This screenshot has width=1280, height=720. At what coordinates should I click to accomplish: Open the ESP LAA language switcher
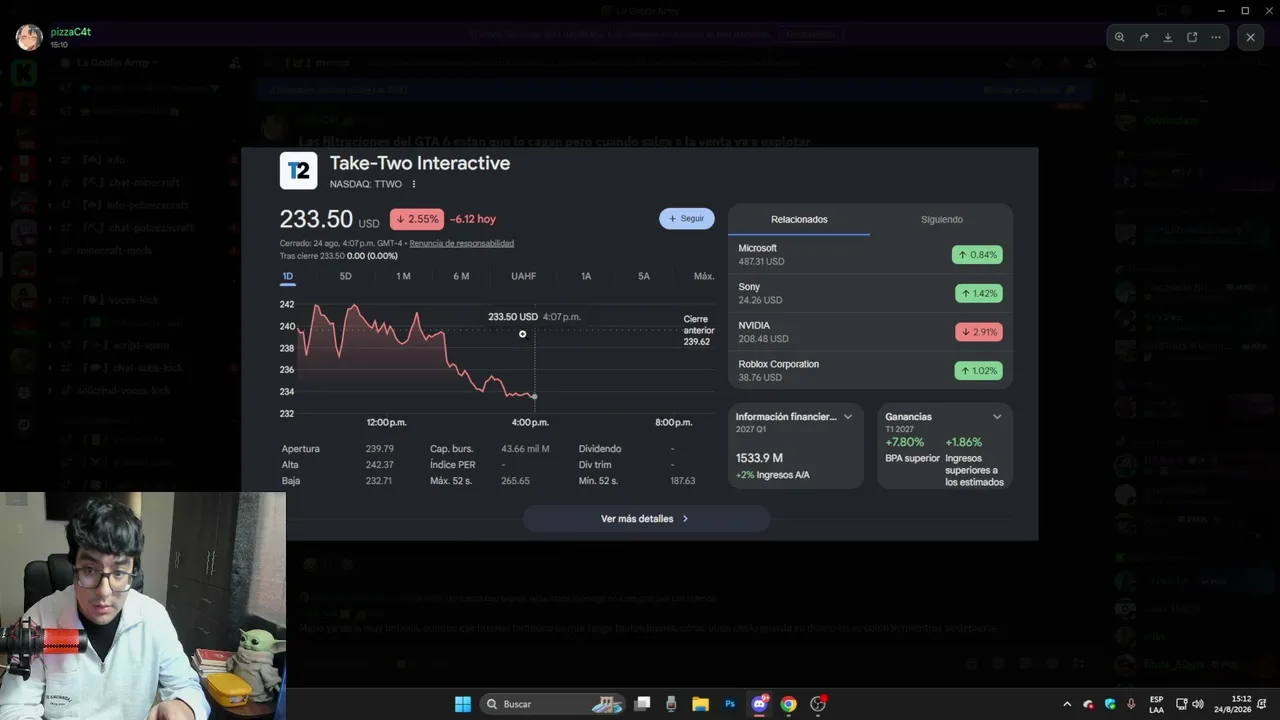pos(1156,704)
